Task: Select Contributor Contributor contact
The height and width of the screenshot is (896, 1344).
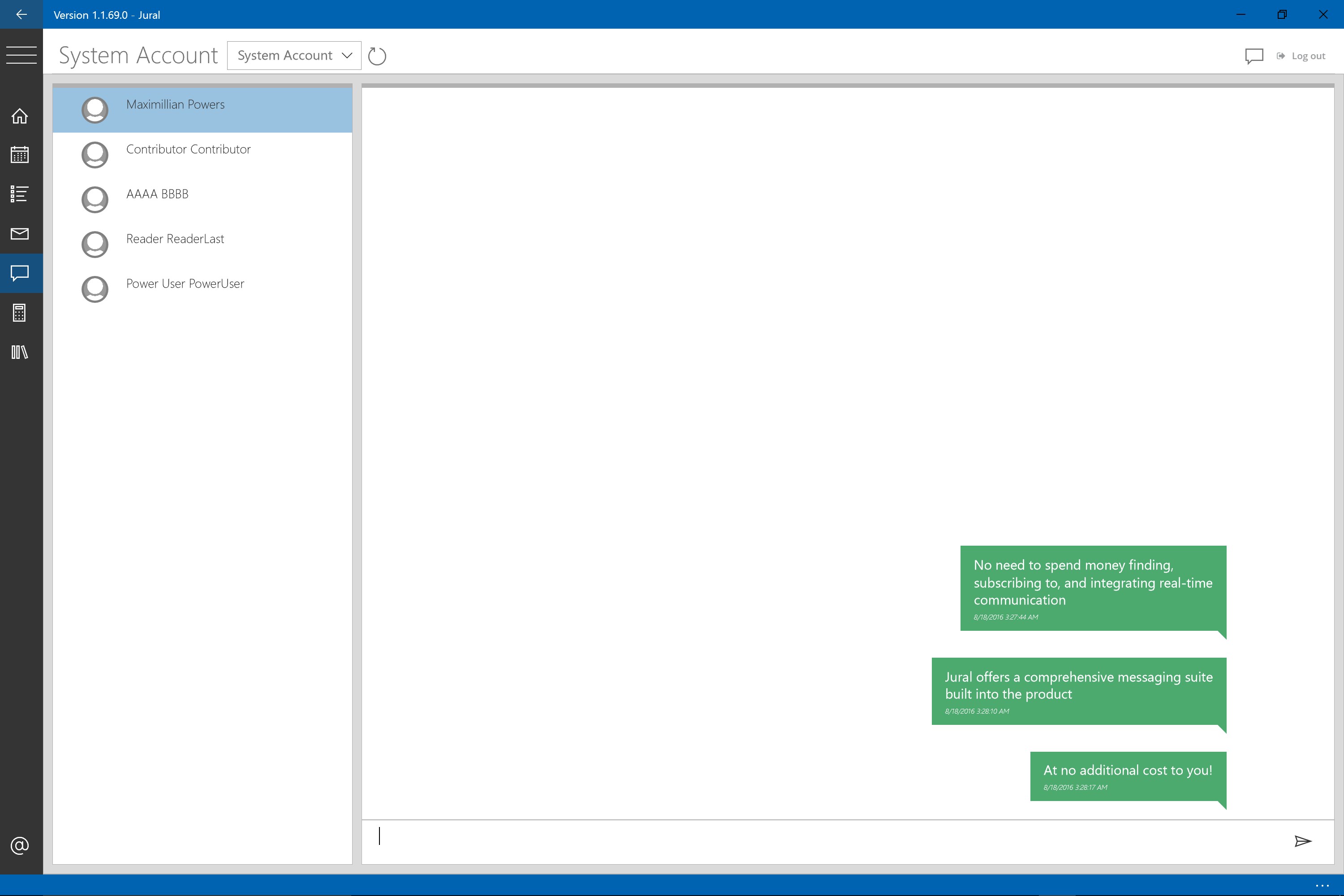Action: tap(189, 150)
